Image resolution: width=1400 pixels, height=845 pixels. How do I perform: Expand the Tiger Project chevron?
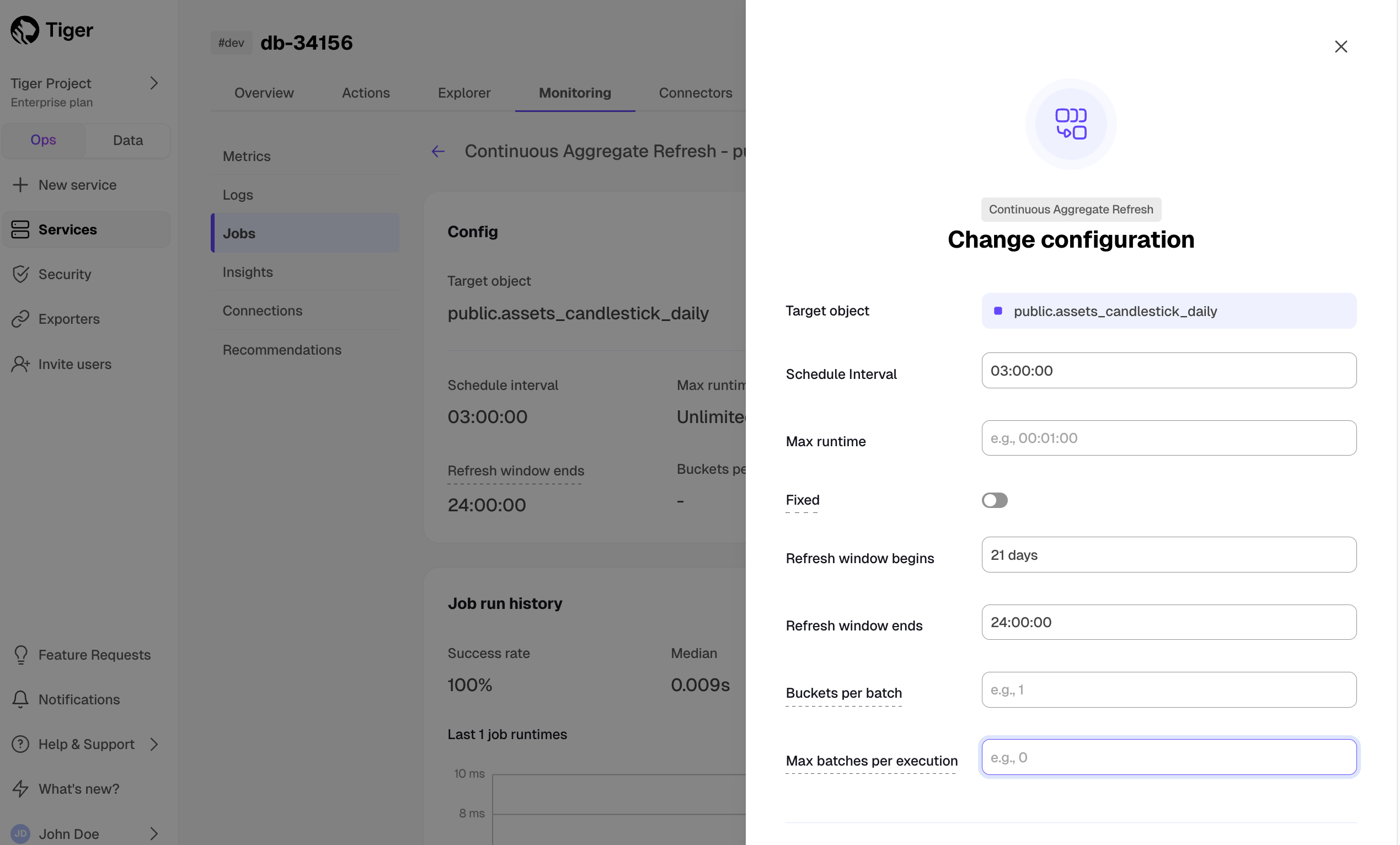(x=154, y=83)
